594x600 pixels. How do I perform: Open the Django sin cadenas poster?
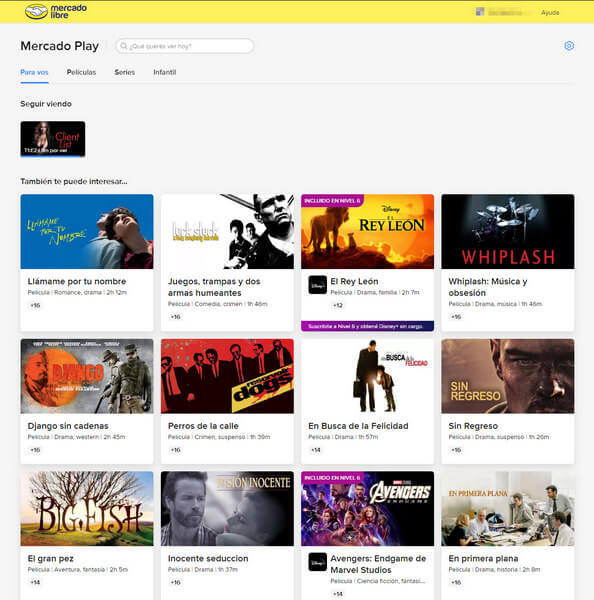click(x=87, y=376)
